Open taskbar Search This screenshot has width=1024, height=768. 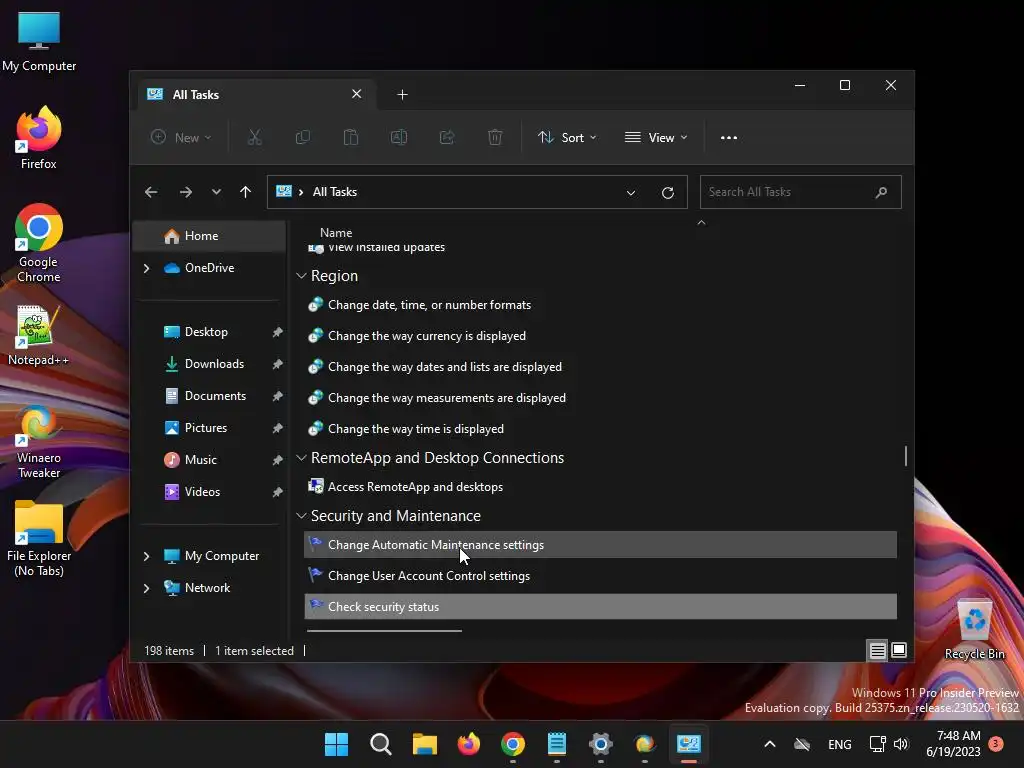coord(381,744)
